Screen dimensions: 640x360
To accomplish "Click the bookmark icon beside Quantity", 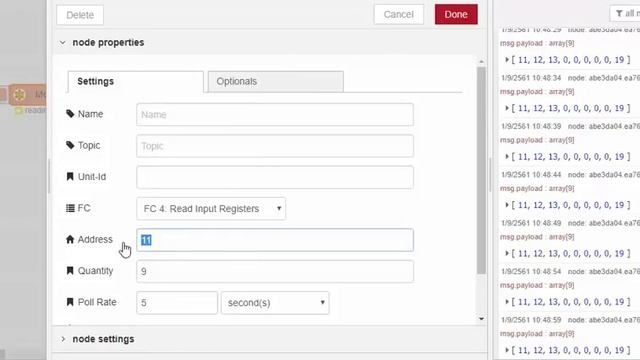I will point(70,271).
